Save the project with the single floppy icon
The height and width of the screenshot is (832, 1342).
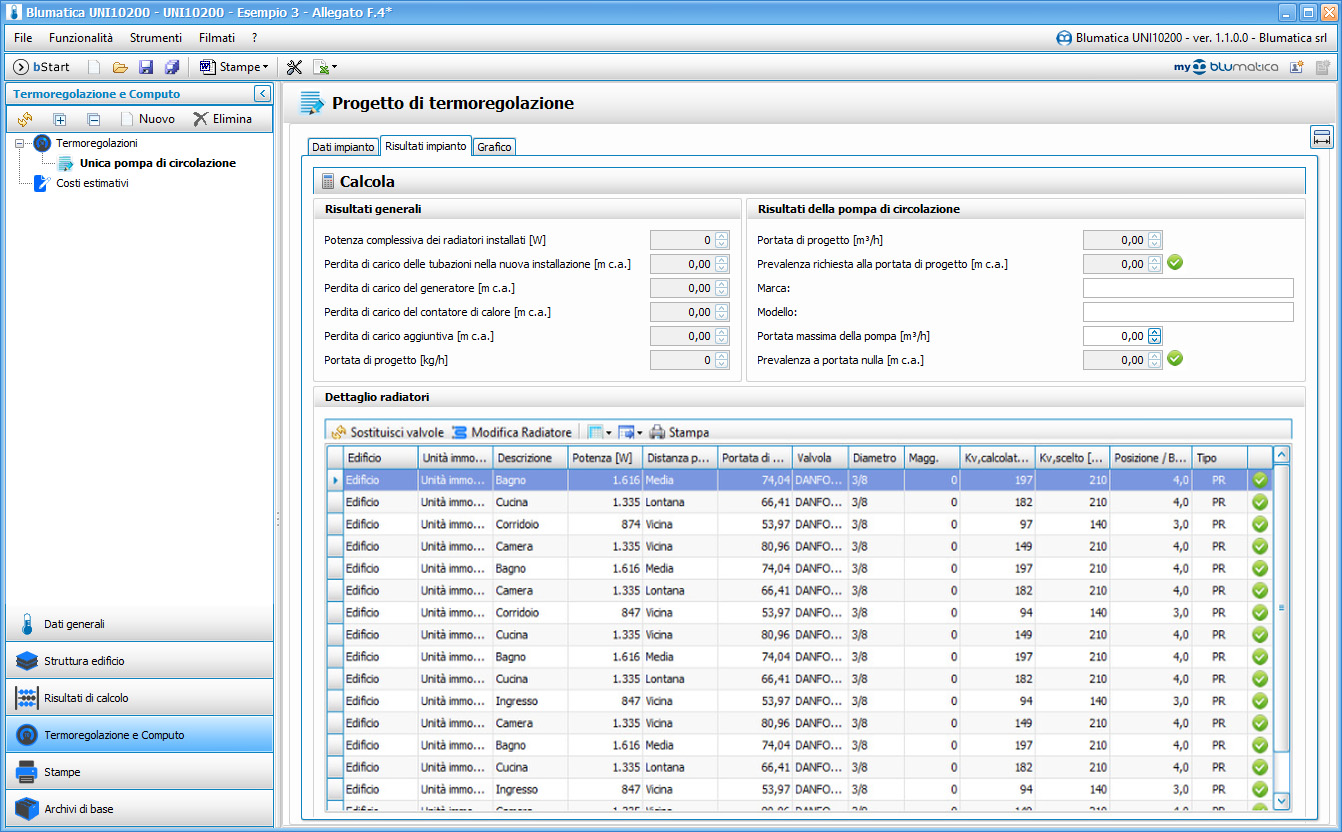[x=146, y=67]
